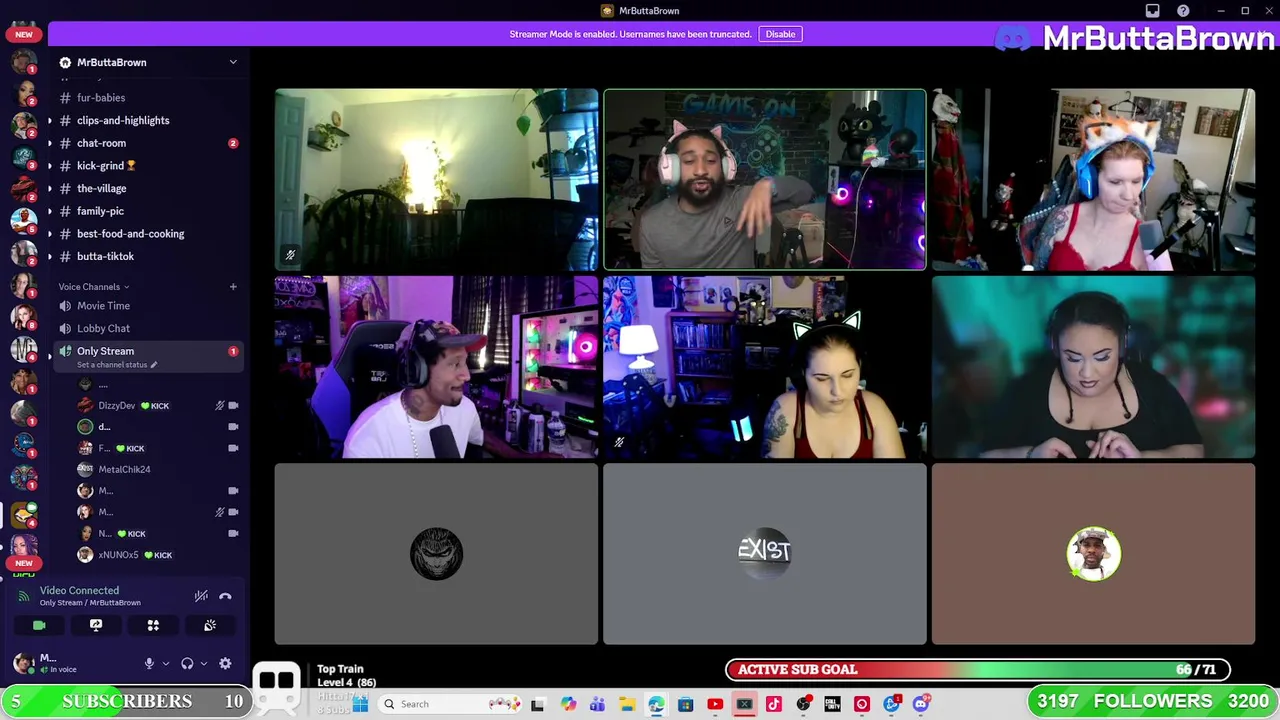The image size is (1280, 720).
Task: Share your screen from voice panel
Action: pos(96,625)
